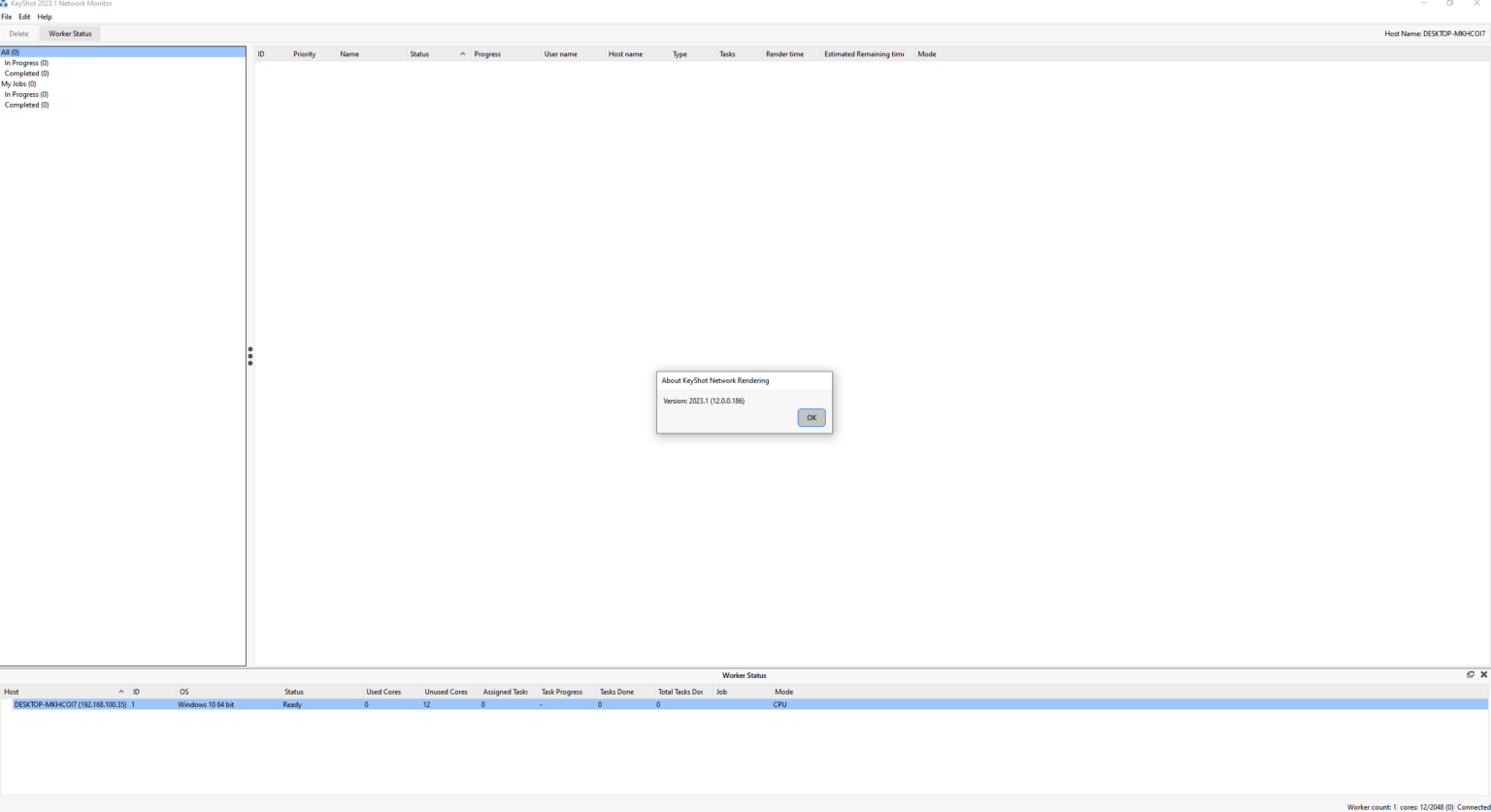Toggle the Worker Status toolbar button
Image resolution: width=1491 pixels, height=812 pixels.
[x=71, y=34]
